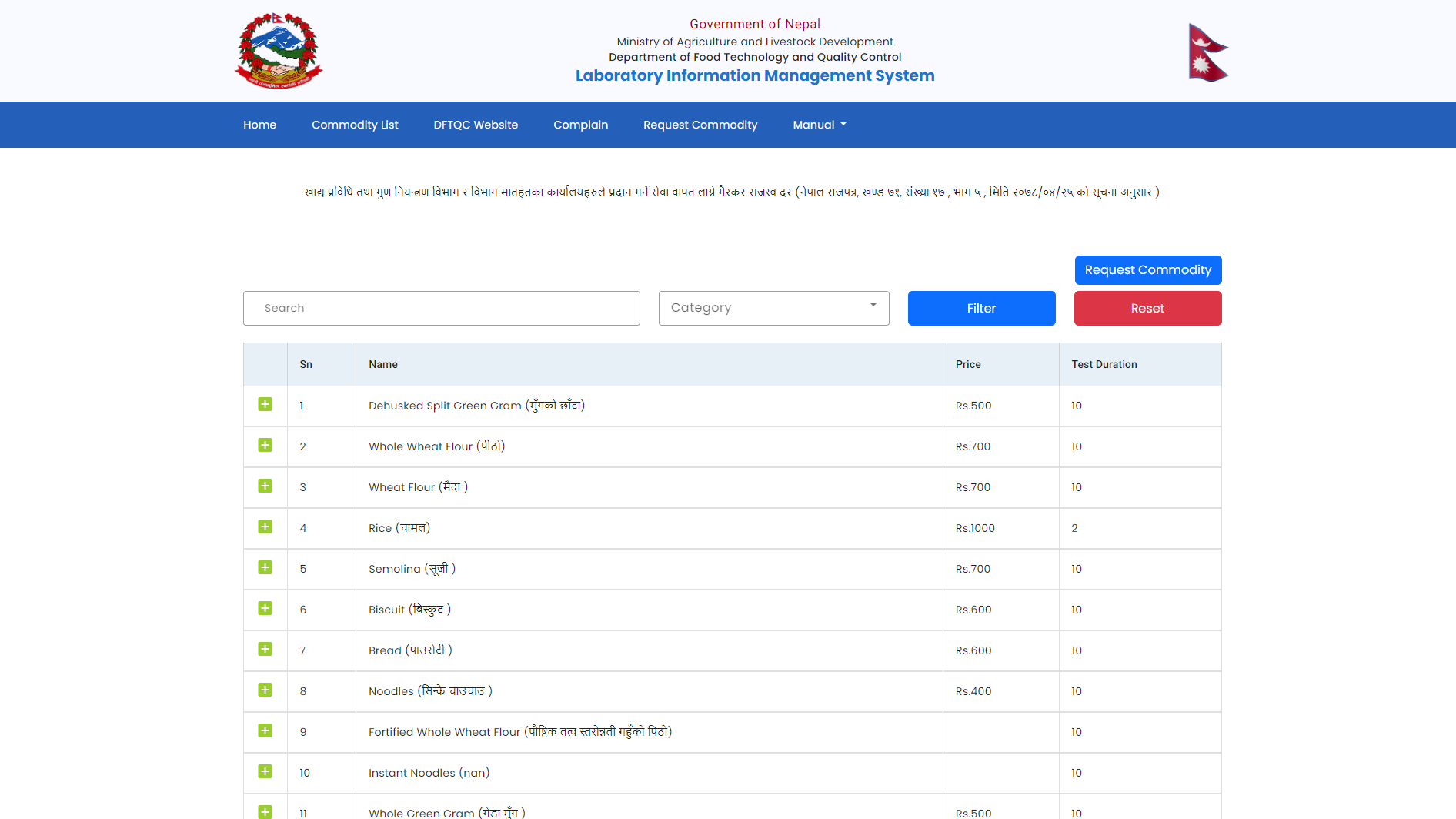Click plus icon next to Bread

click(265, 650)
